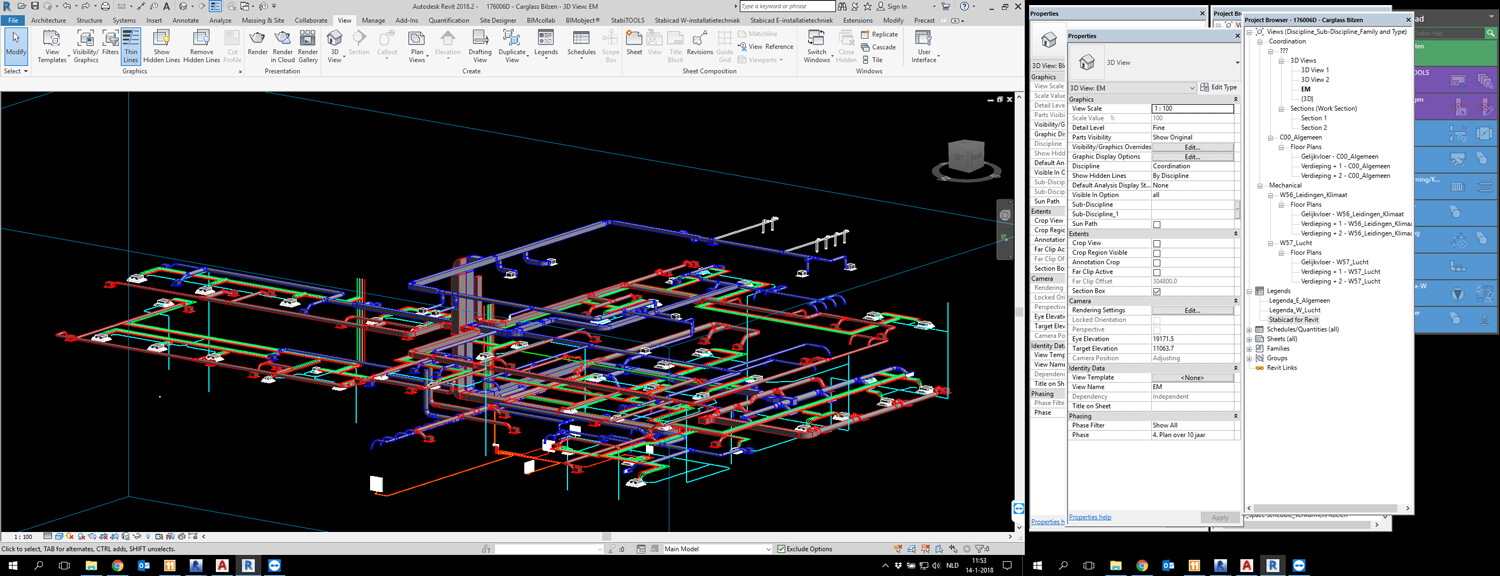The image size is (1500, 576).
Task: Create a Drafting View
Action: click(480, 47)
